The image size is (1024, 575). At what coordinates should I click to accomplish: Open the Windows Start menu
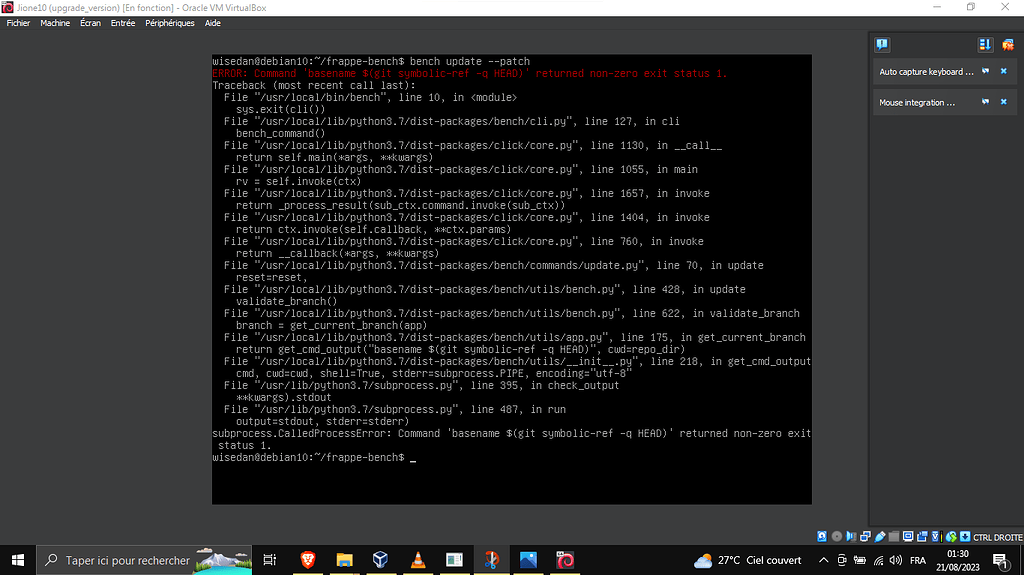tap(18, 560)
